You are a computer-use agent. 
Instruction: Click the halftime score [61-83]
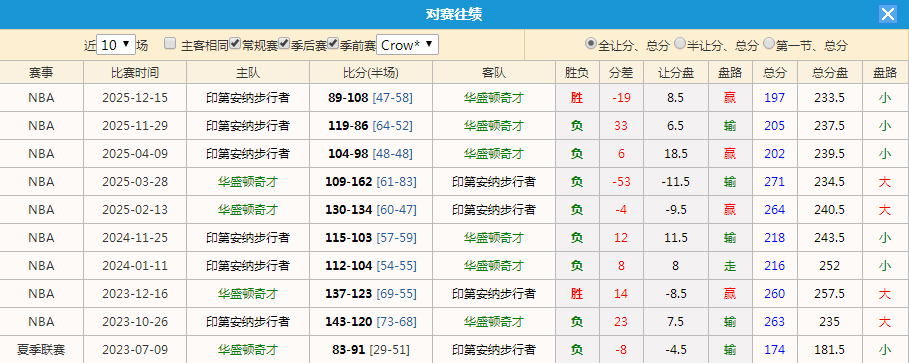[397, 182]
